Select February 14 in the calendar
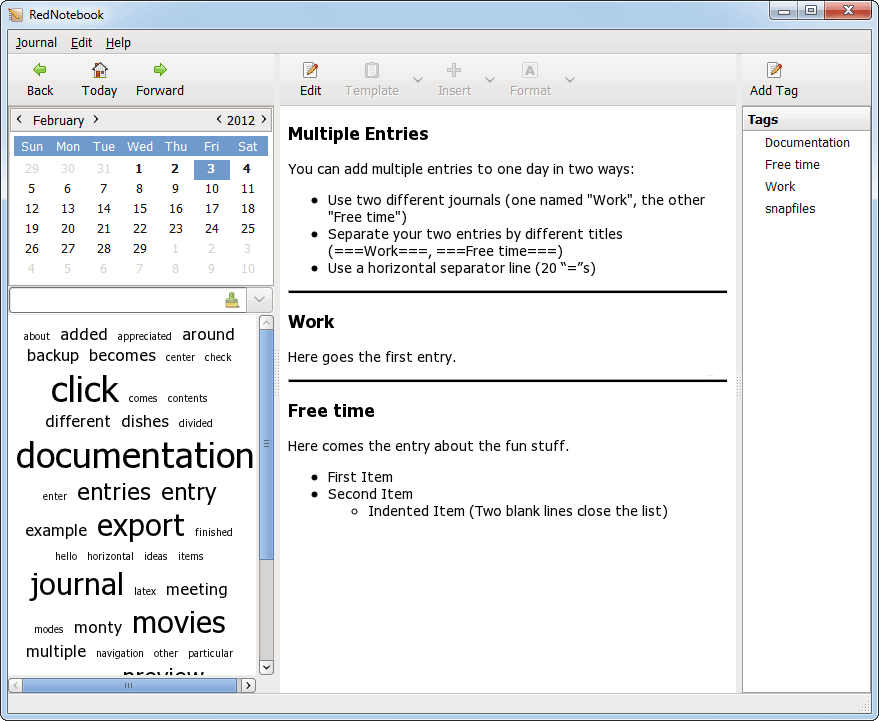Image resolution: width=879 pixels, height=721 pixels. click(x=104, y=209)
